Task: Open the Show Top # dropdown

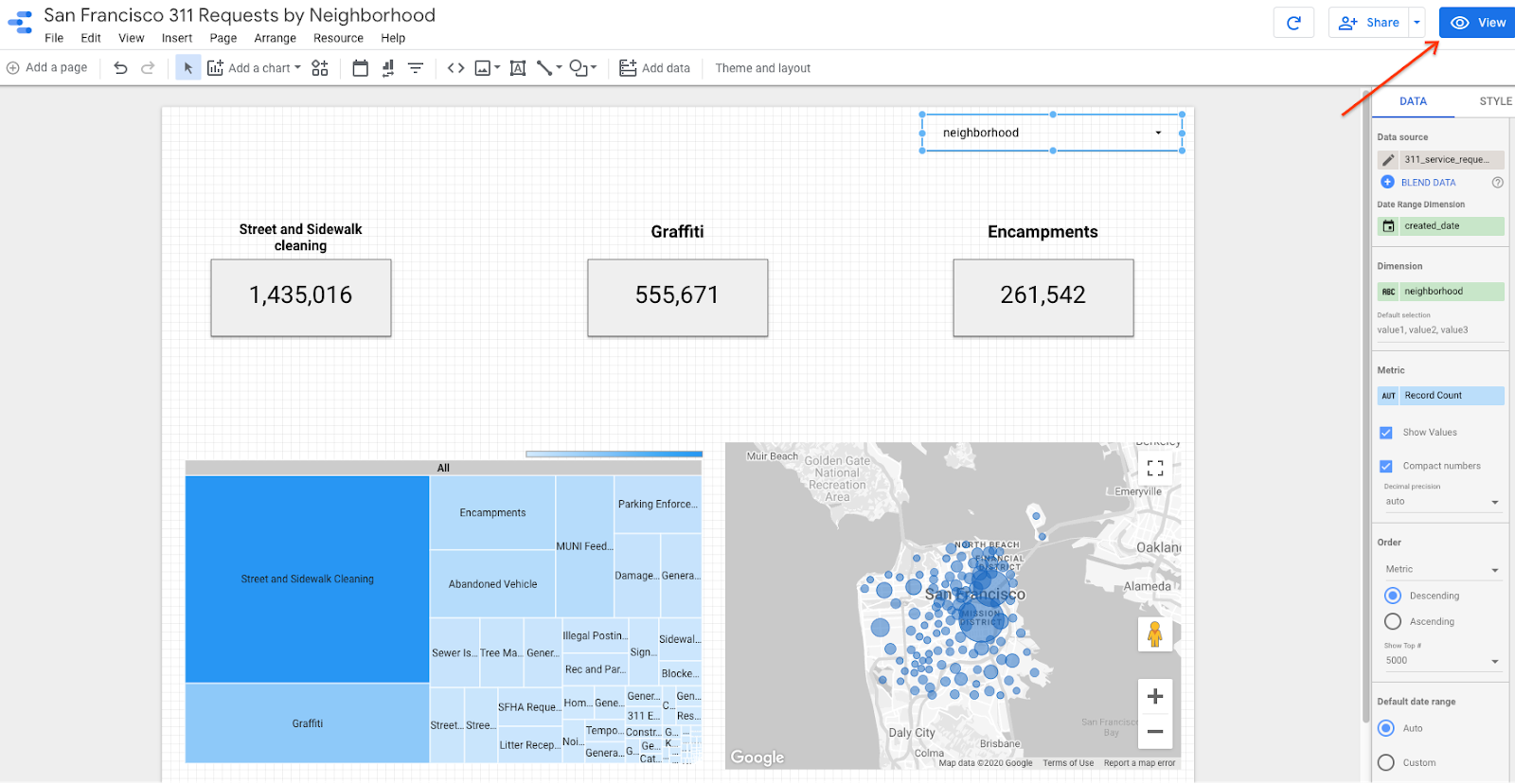Action: pos(1441,661)
